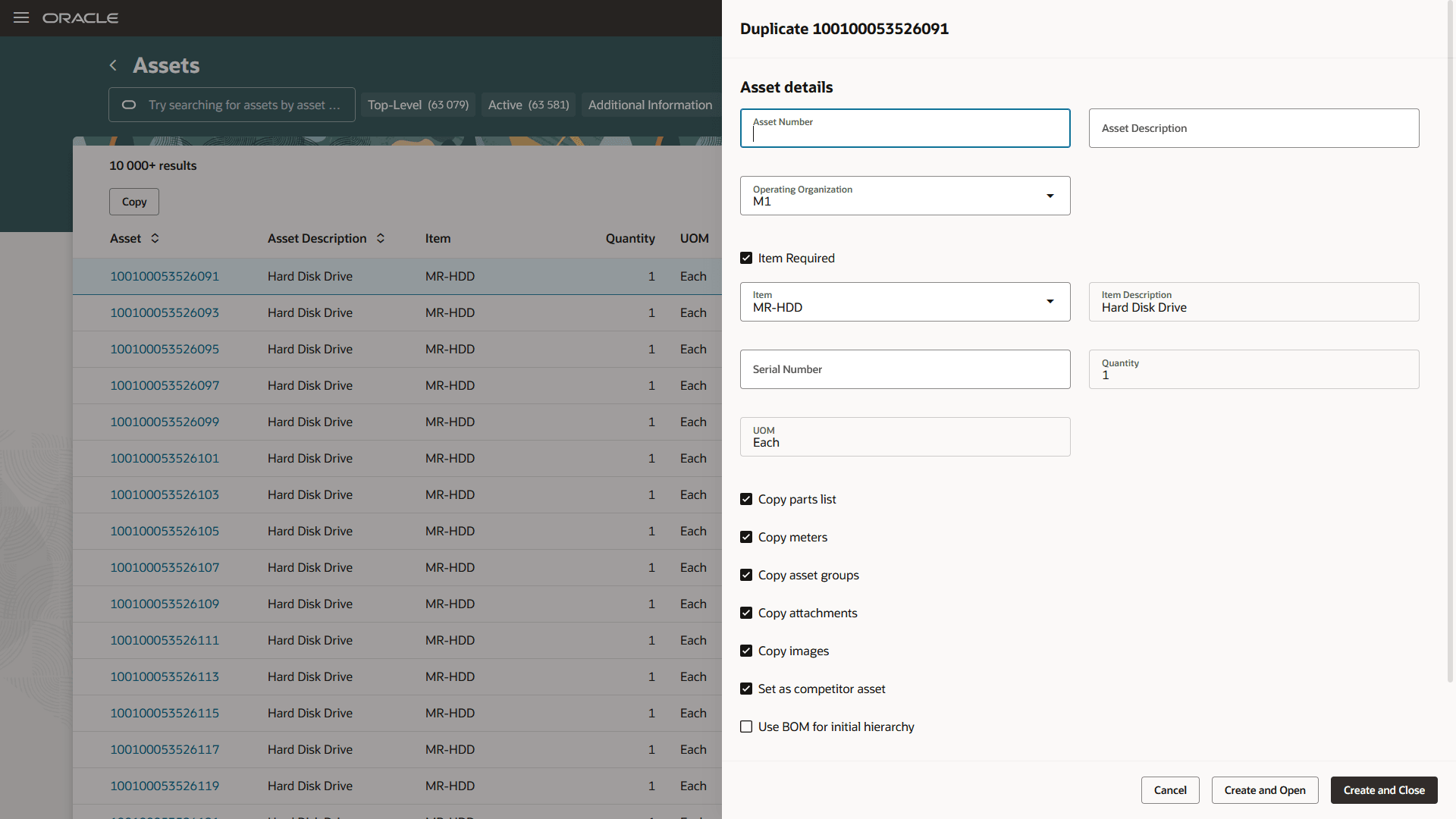Click the Item column header

438,238
